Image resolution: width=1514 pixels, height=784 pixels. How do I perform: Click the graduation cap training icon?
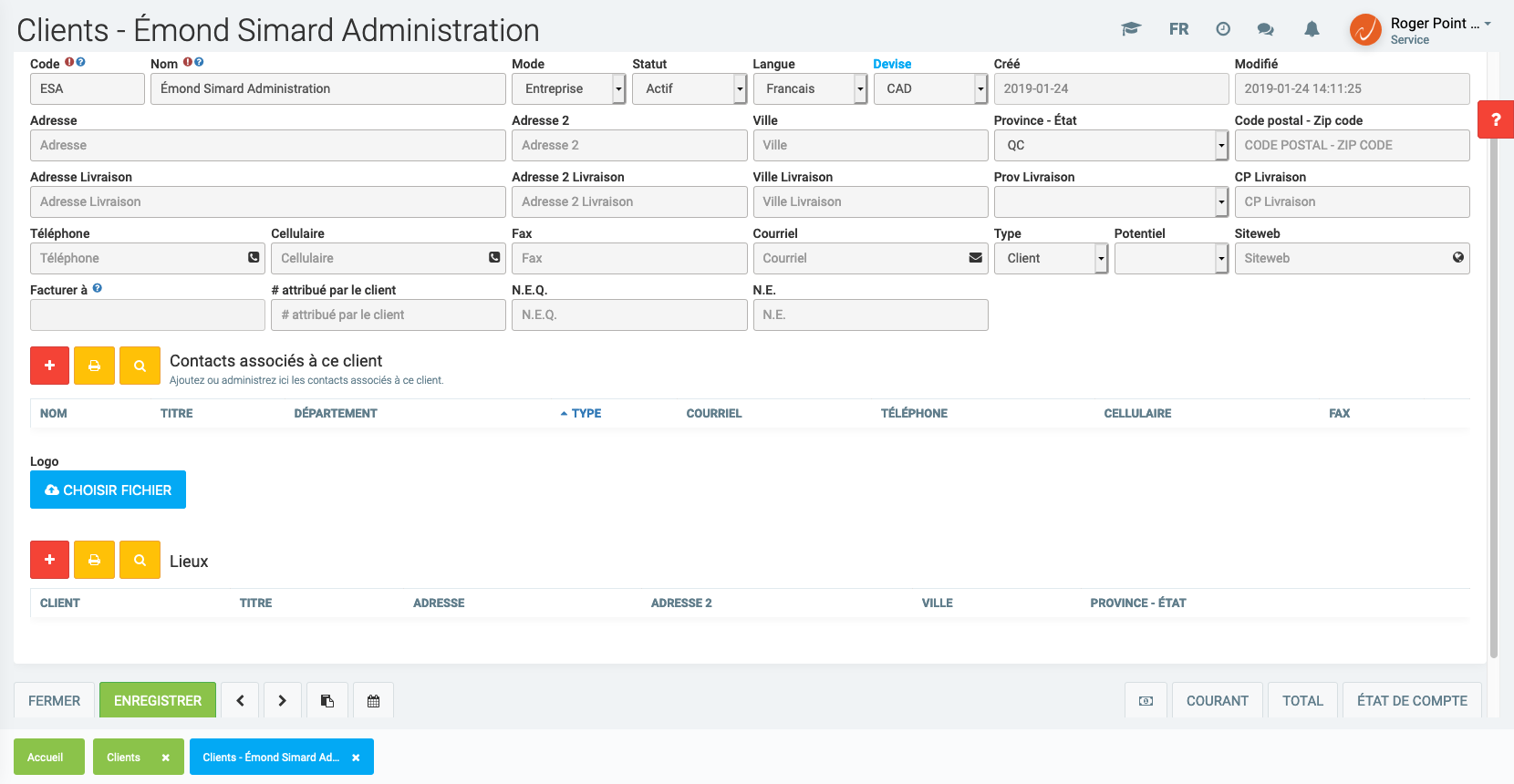click(x=1131, y=29)
